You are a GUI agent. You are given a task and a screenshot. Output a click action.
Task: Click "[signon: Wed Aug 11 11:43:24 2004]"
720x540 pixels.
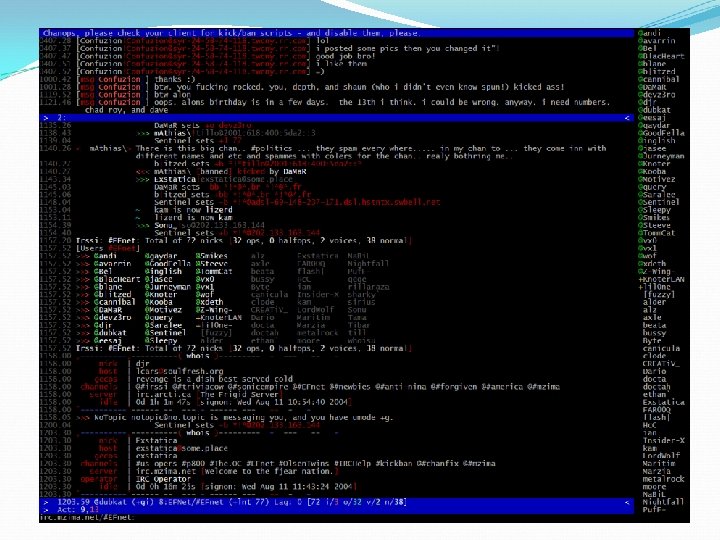(x=278, y=487)
